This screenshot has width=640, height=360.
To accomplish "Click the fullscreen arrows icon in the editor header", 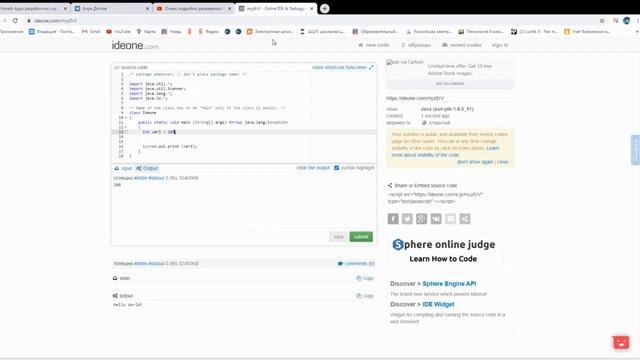I will tap(371, 67).
